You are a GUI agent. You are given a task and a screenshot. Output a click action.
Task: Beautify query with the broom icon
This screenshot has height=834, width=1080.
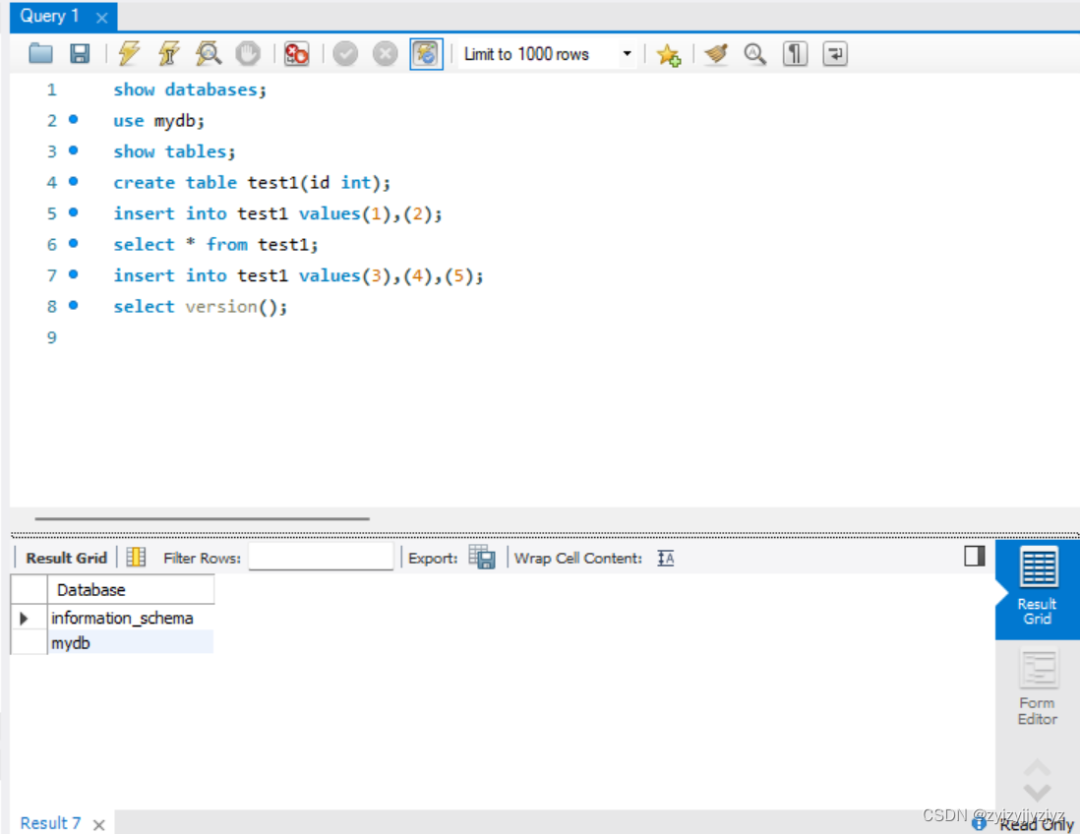pyautogui.click(x=716, y=54)
